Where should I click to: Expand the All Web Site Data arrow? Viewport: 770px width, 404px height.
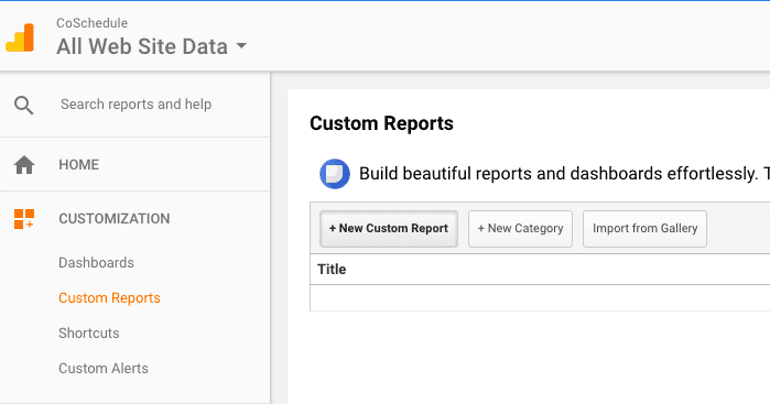[x=241, y=46]
